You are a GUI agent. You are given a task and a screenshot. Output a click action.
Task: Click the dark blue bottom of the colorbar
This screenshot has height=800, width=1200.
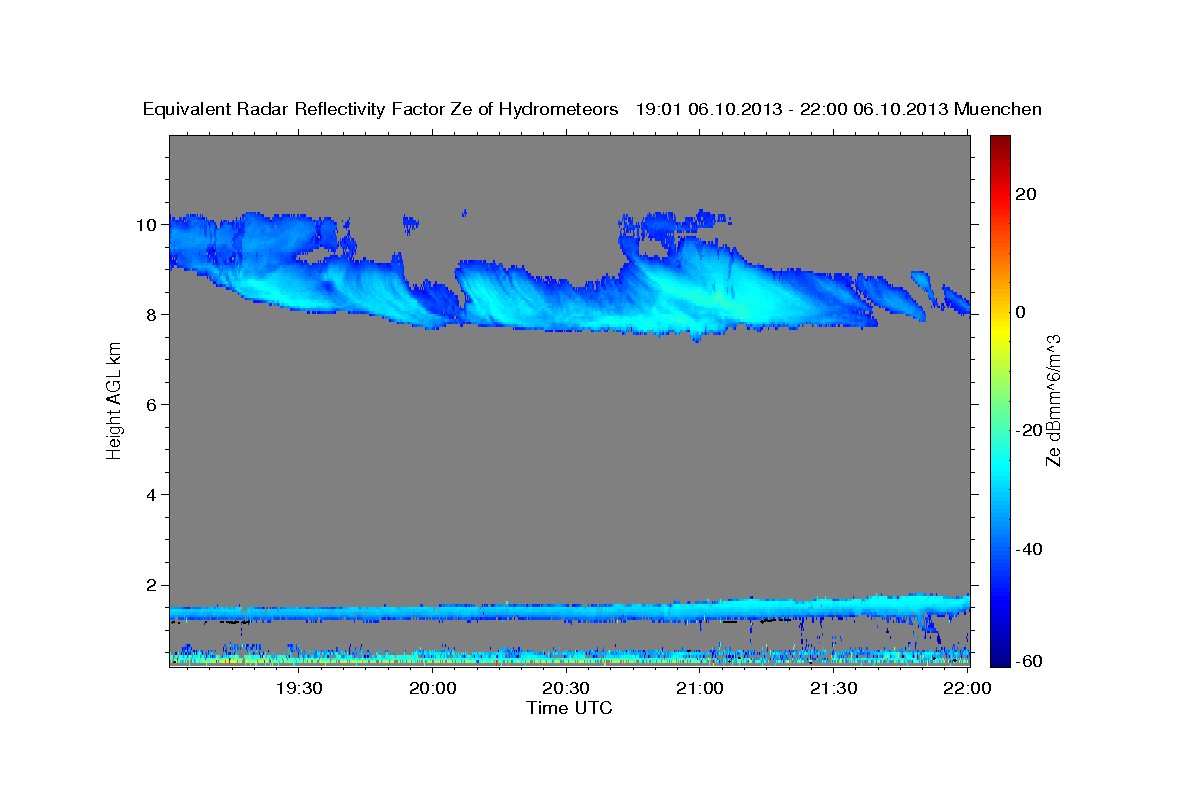pos(1000,655)
